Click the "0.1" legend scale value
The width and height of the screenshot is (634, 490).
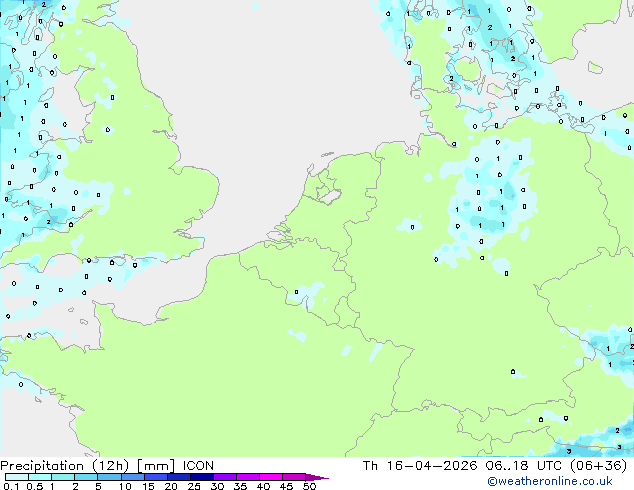pyautogui.click(x=11, y=486)
